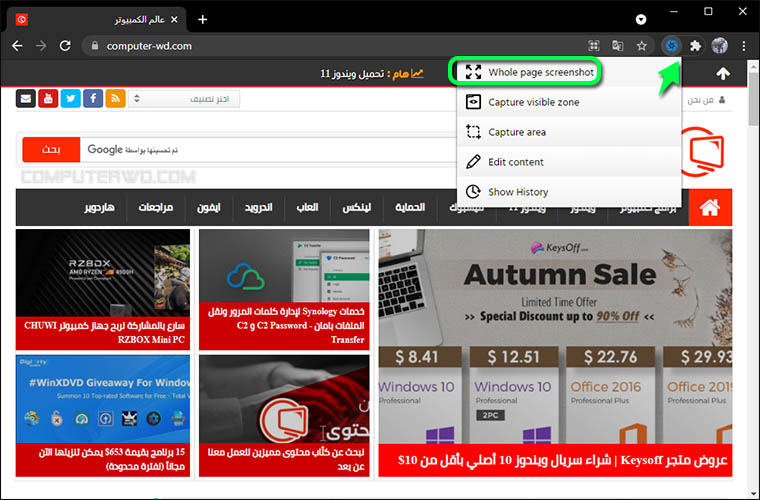Open the ايفون nav item
This screenshot has width=760, height=500.
point(208,207)
